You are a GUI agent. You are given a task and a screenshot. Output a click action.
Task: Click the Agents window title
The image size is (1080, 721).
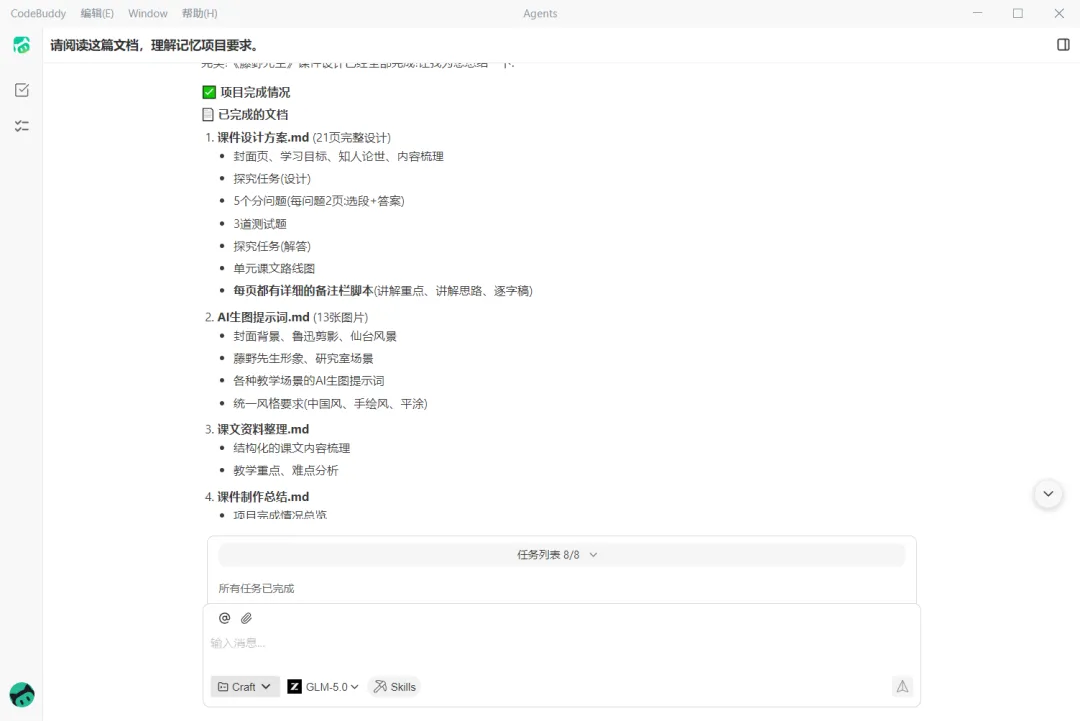[540, 13]
